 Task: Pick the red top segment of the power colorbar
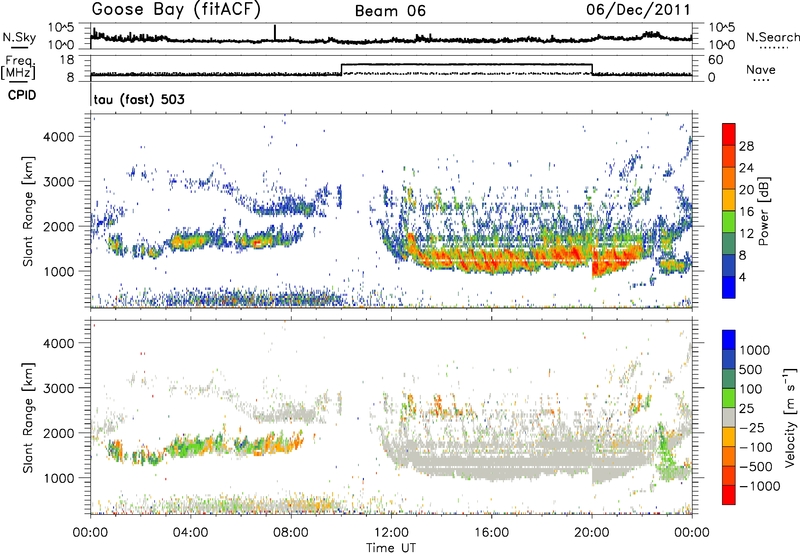click(729, 134)
